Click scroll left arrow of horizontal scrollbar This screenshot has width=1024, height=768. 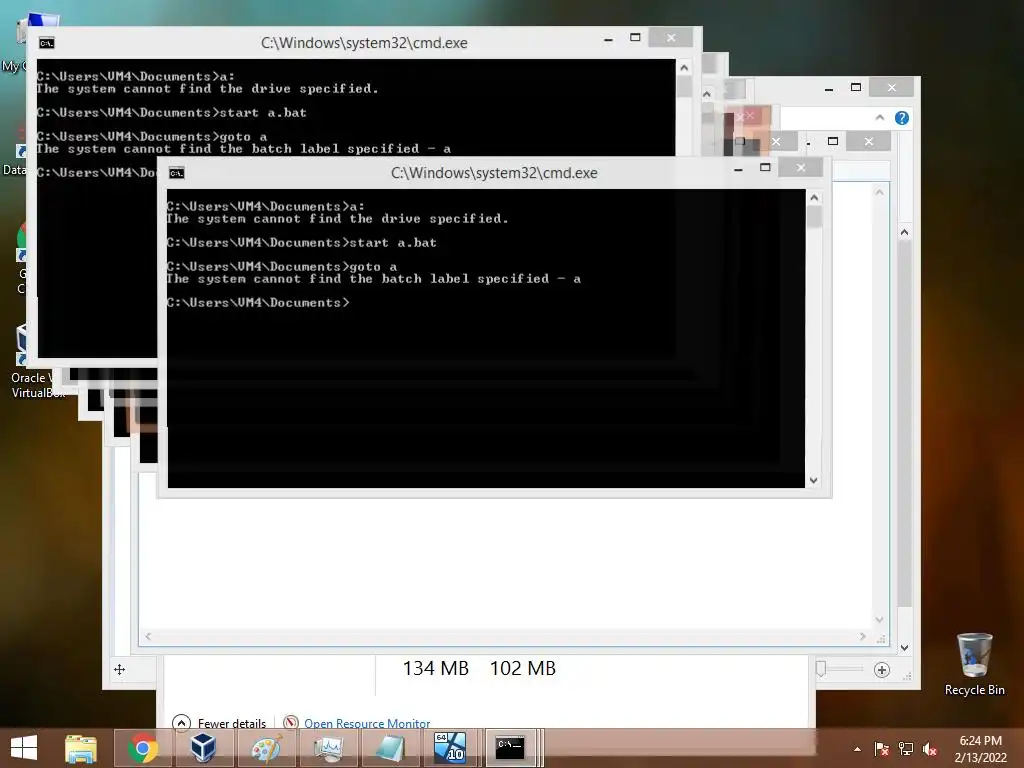tap(148, 637)
